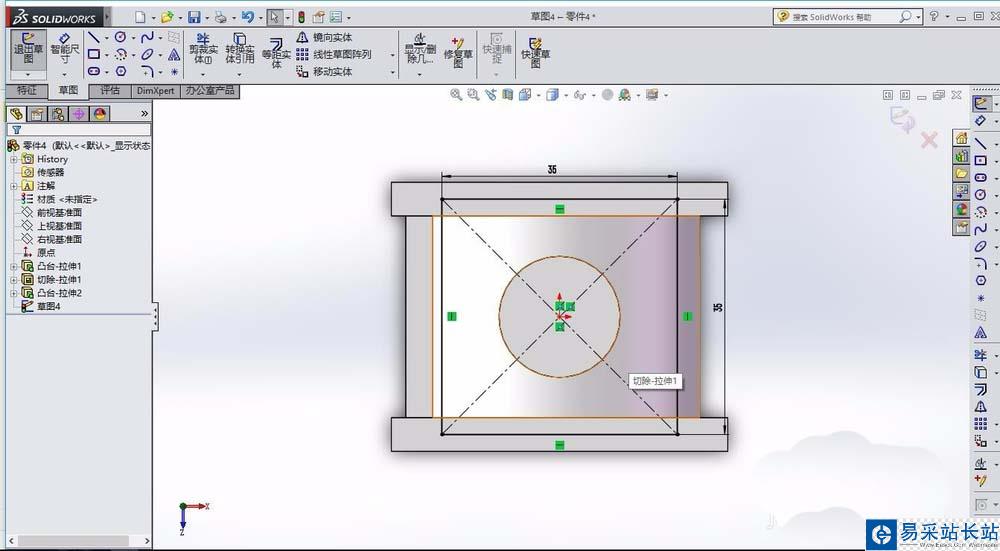This screenshot has height=551, width=1000.
Task: Click the 等距实体 offset entities ribbon icon
Action: [x=276, y=52]
